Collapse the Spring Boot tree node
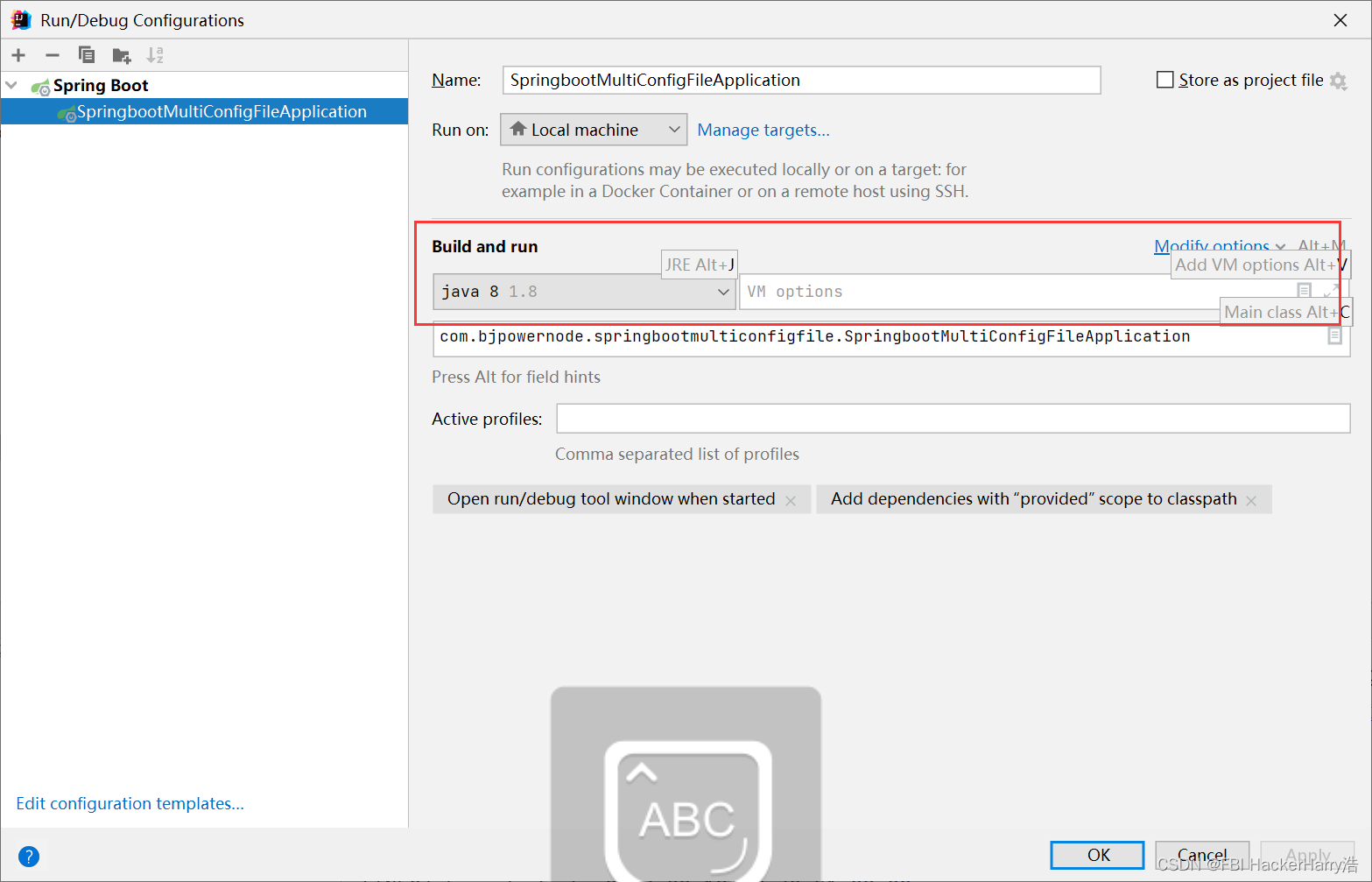 click(11, 85)
